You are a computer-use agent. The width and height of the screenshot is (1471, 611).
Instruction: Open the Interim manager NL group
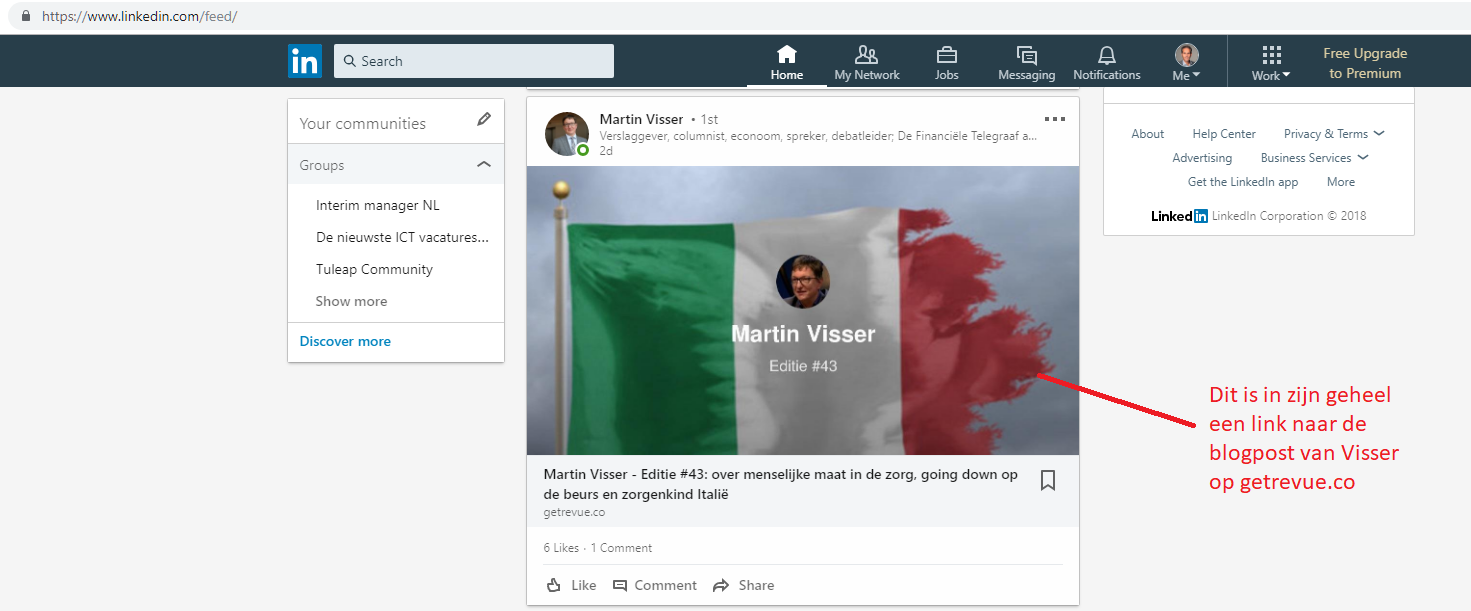pyautogui.click(x=378, y=205)
